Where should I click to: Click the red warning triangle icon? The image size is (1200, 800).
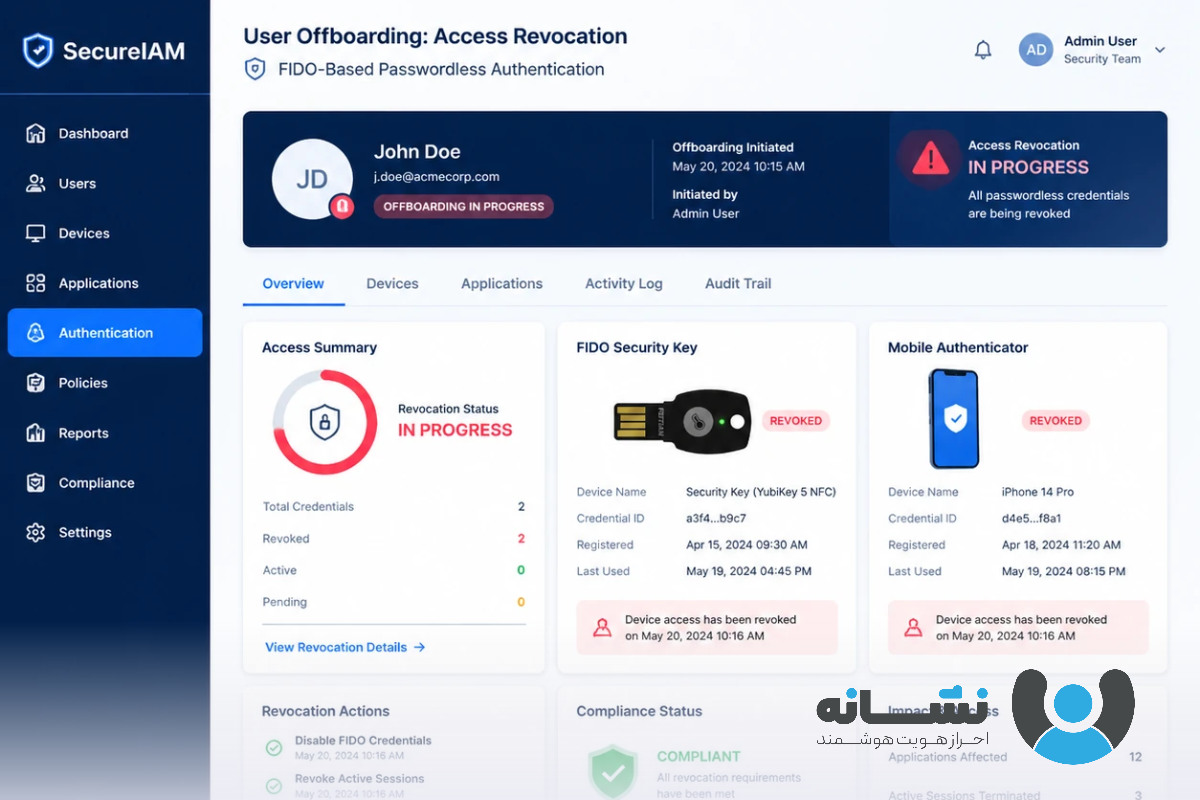[930, 158]
